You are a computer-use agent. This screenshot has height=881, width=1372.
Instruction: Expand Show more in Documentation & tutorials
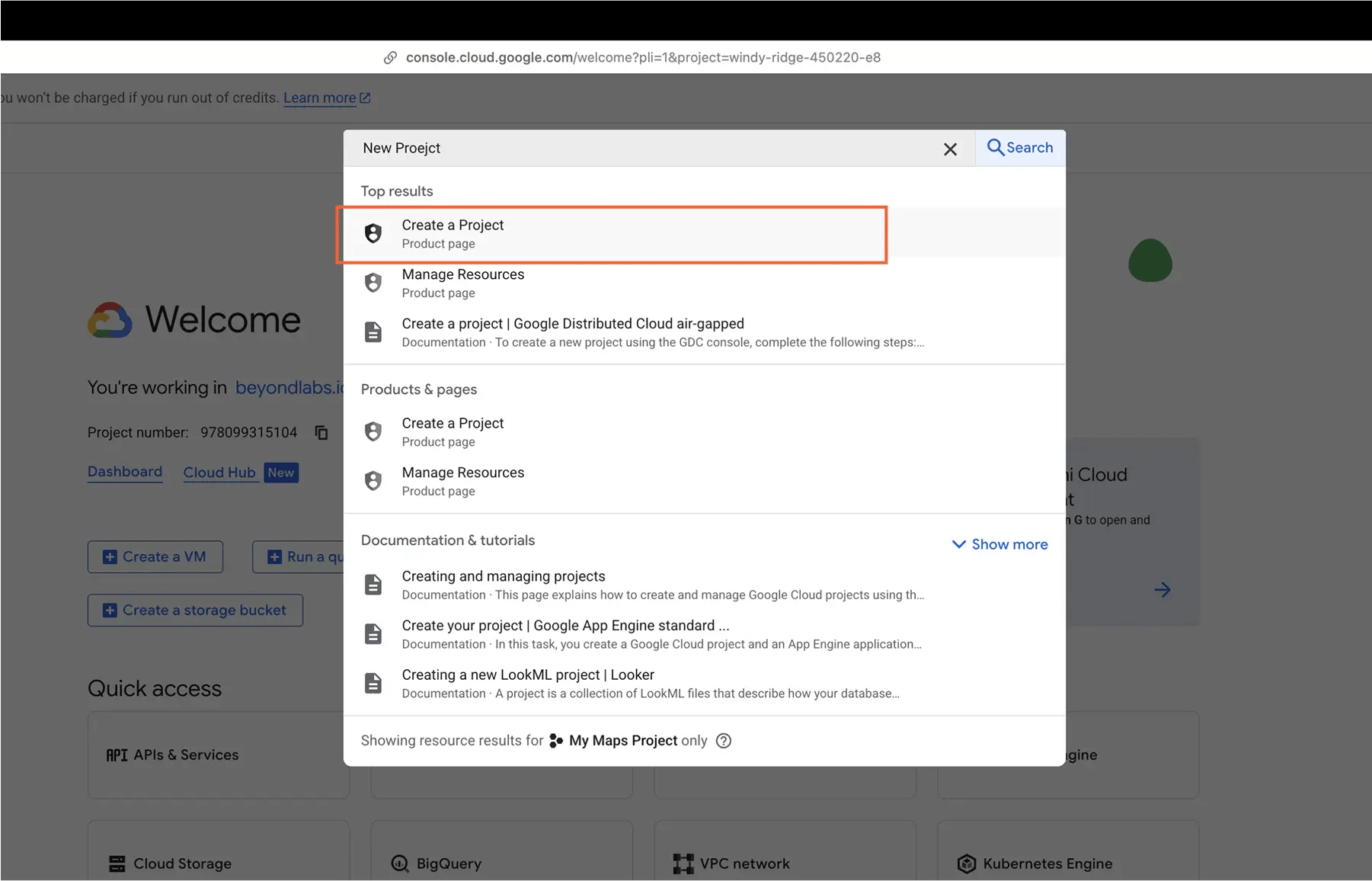point(999,544)
